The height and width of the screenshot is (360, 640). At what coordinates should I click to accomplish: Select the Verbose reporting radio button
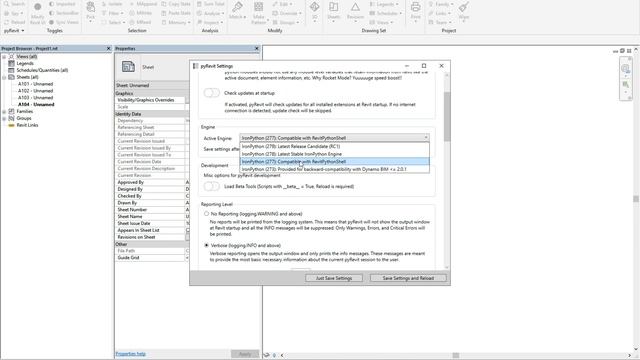[x=207, y=245]
